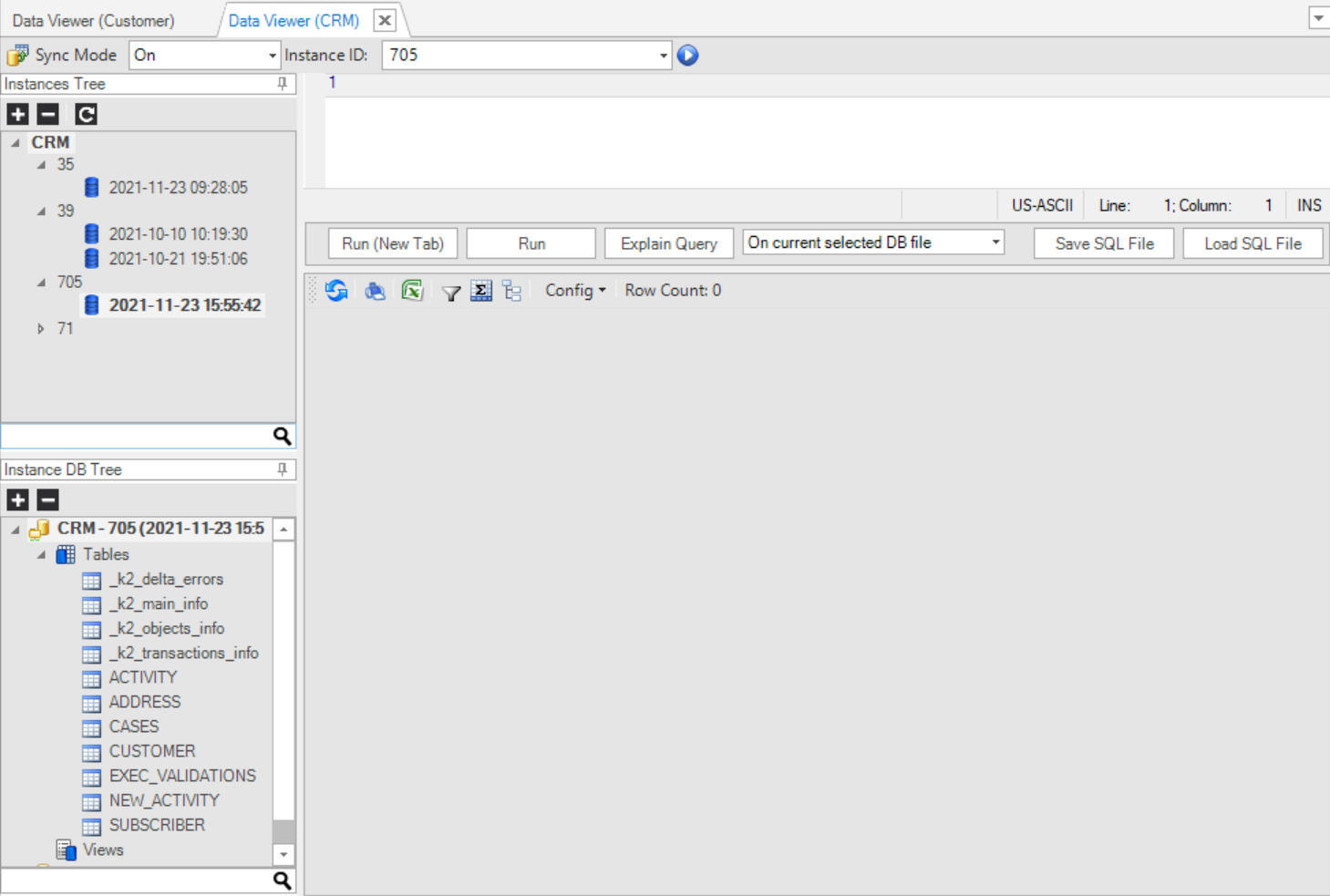Pin the Instance DB Tree panel
The width and height of the screenshot is (1330, 896).
click(x=283, y=469)
